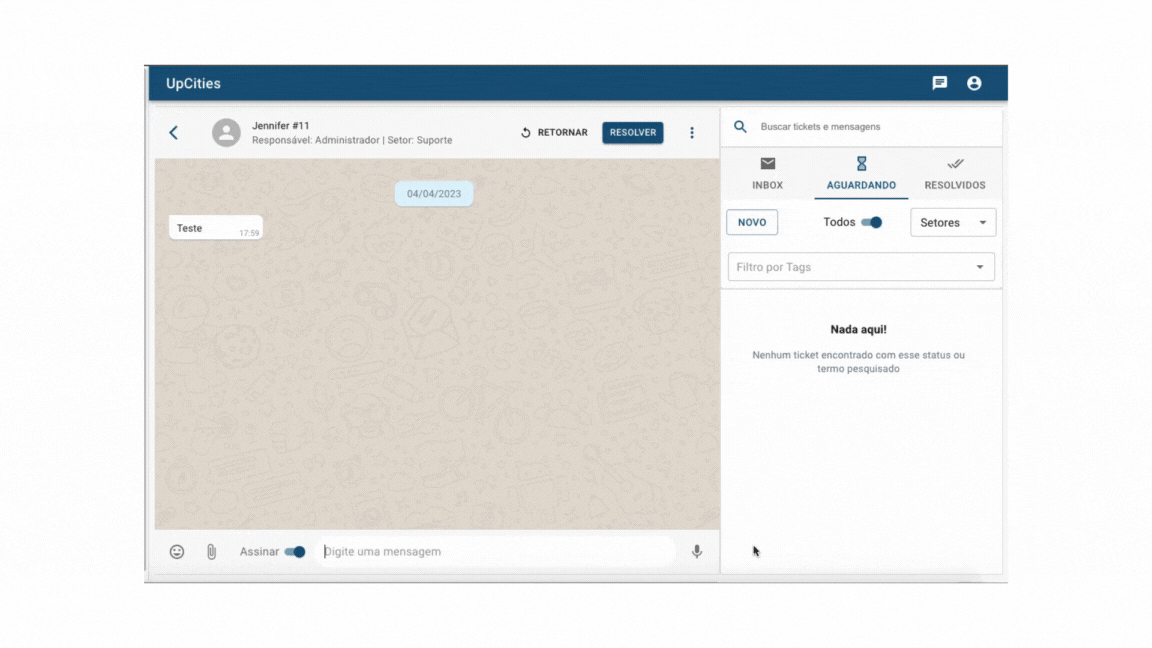Click the UpCities logo title

193,84
